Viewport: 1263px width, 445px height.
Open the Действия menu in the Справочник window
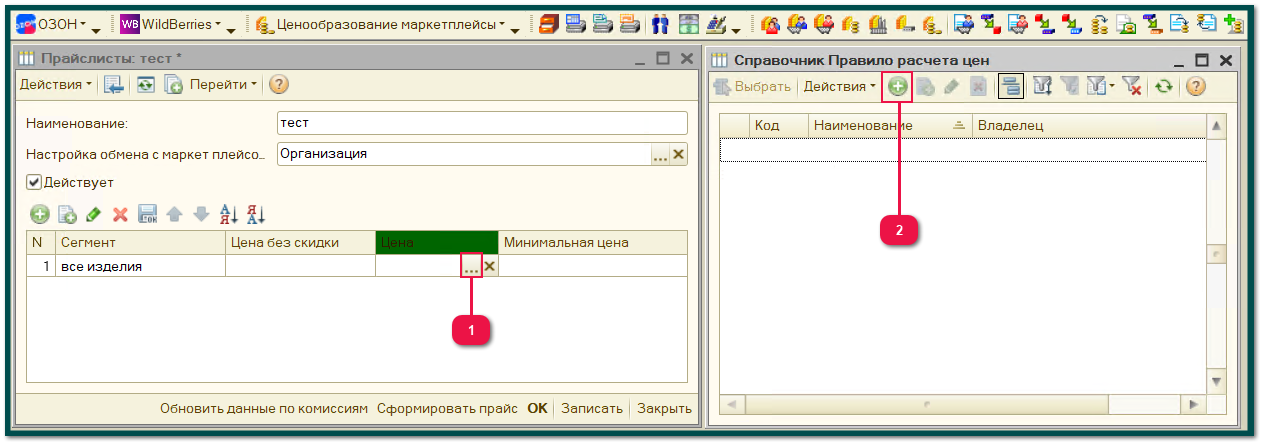click(x=840, y=87)
